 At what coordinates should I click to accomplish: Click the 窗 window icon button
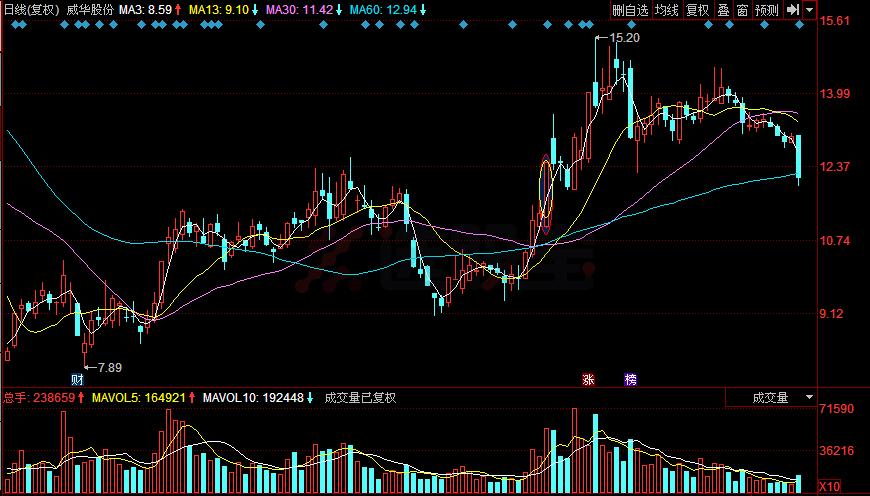pos(742,10)
